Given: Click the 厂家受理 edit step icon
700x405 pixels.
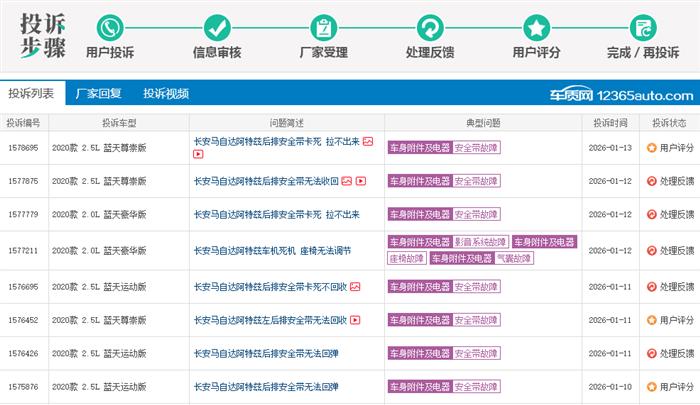Looking at the screenshot, I should tap(323, 27).
